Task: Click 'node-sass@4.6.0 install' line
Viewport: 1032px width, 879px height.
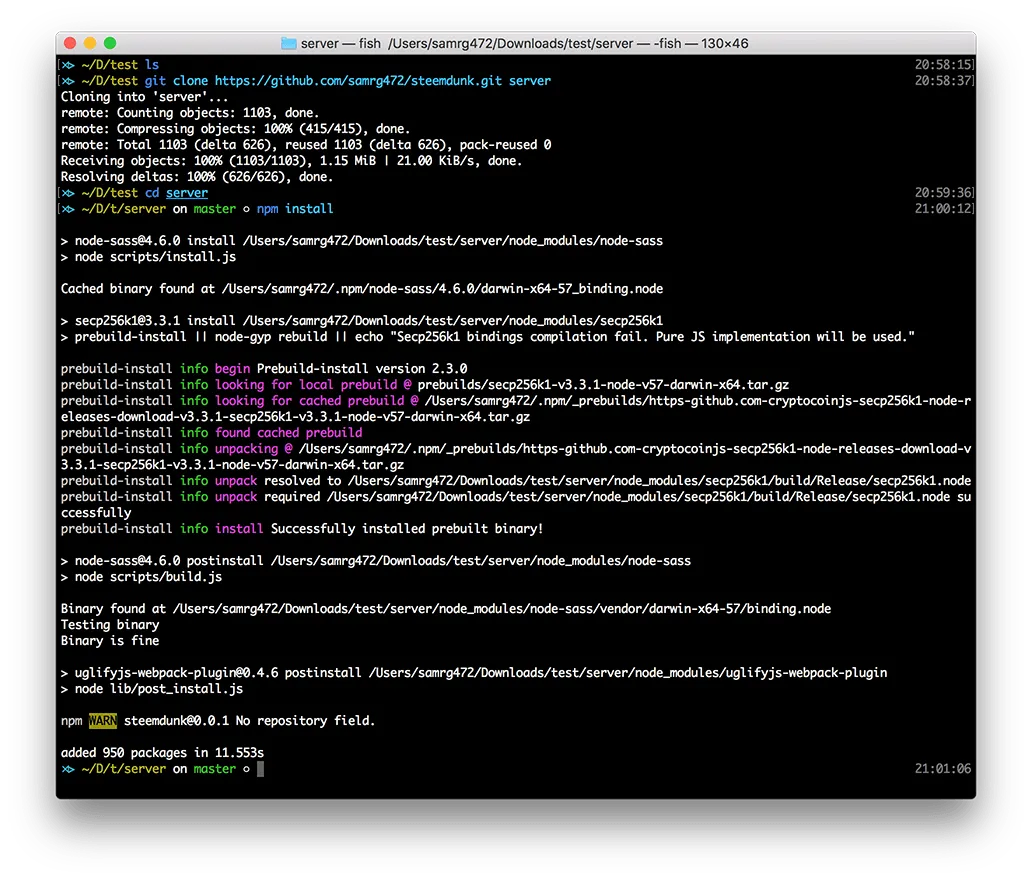Action: click(x=361, y=241)
